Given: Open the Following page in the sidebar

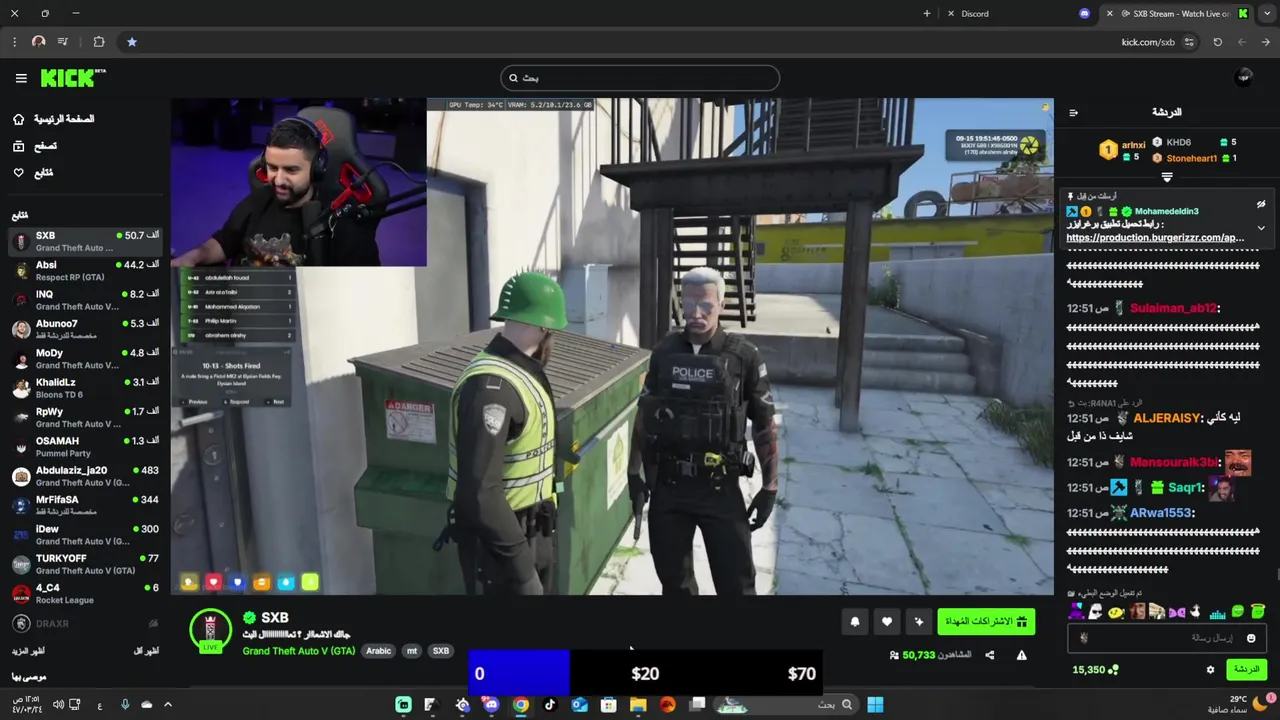Looking at the screenshot, I should point(33,173).
